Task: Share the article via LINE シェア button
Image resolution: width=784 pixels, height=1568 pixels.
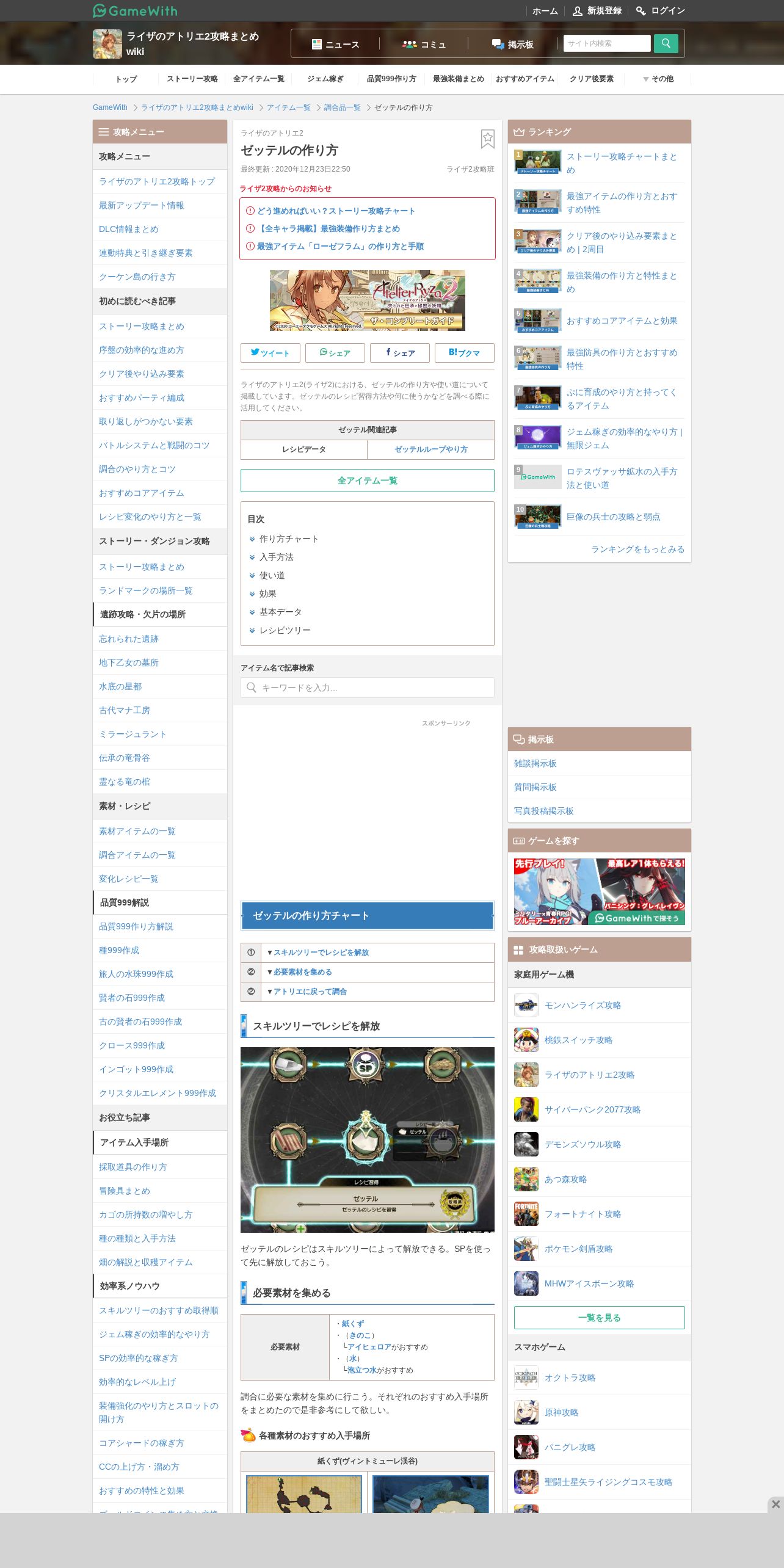Action: pyautogui.click(x=335, y=353)
